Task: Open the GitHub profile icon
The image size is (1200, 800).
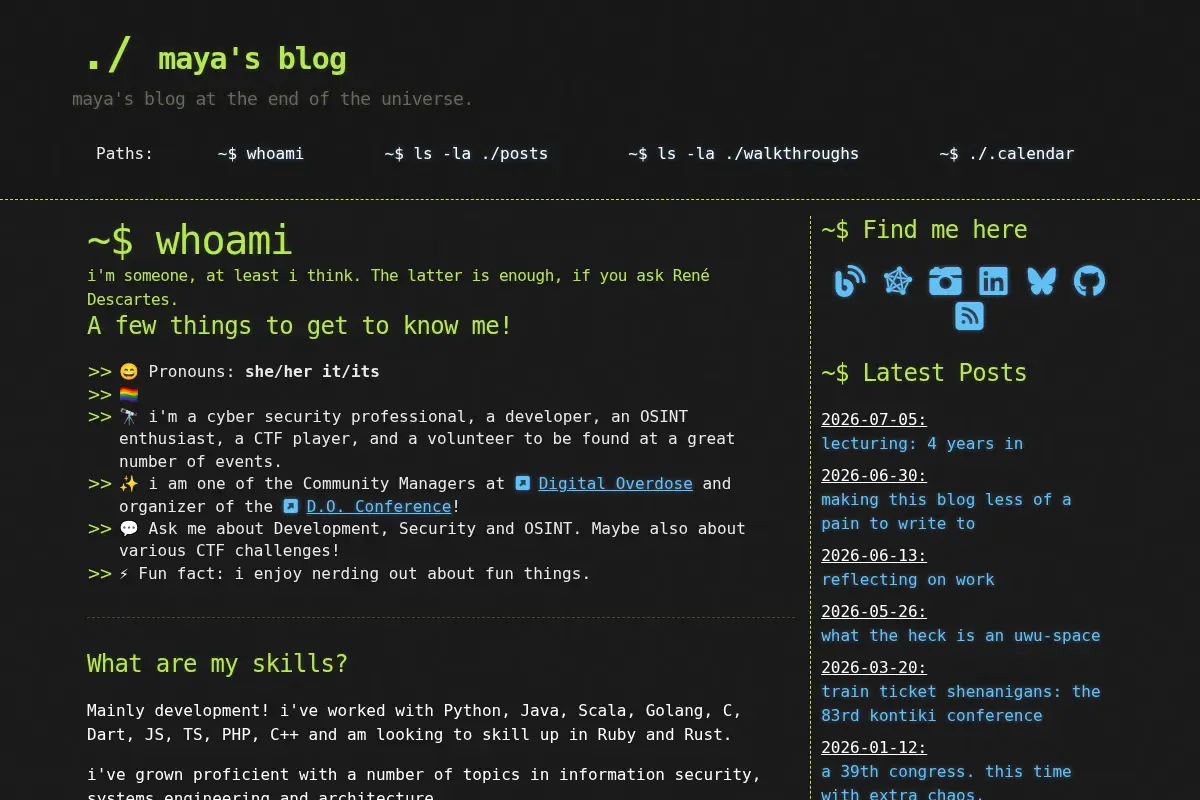Action: click(x=1089, y=281)
